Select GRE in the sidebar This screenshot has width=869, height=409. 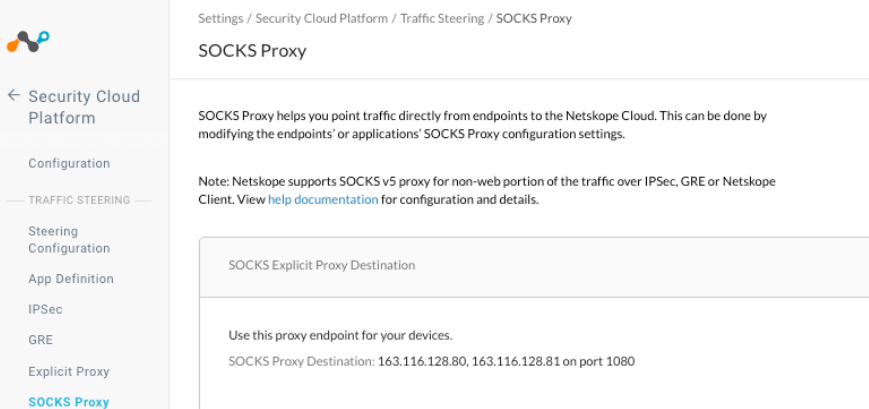[x=41, y=340]
